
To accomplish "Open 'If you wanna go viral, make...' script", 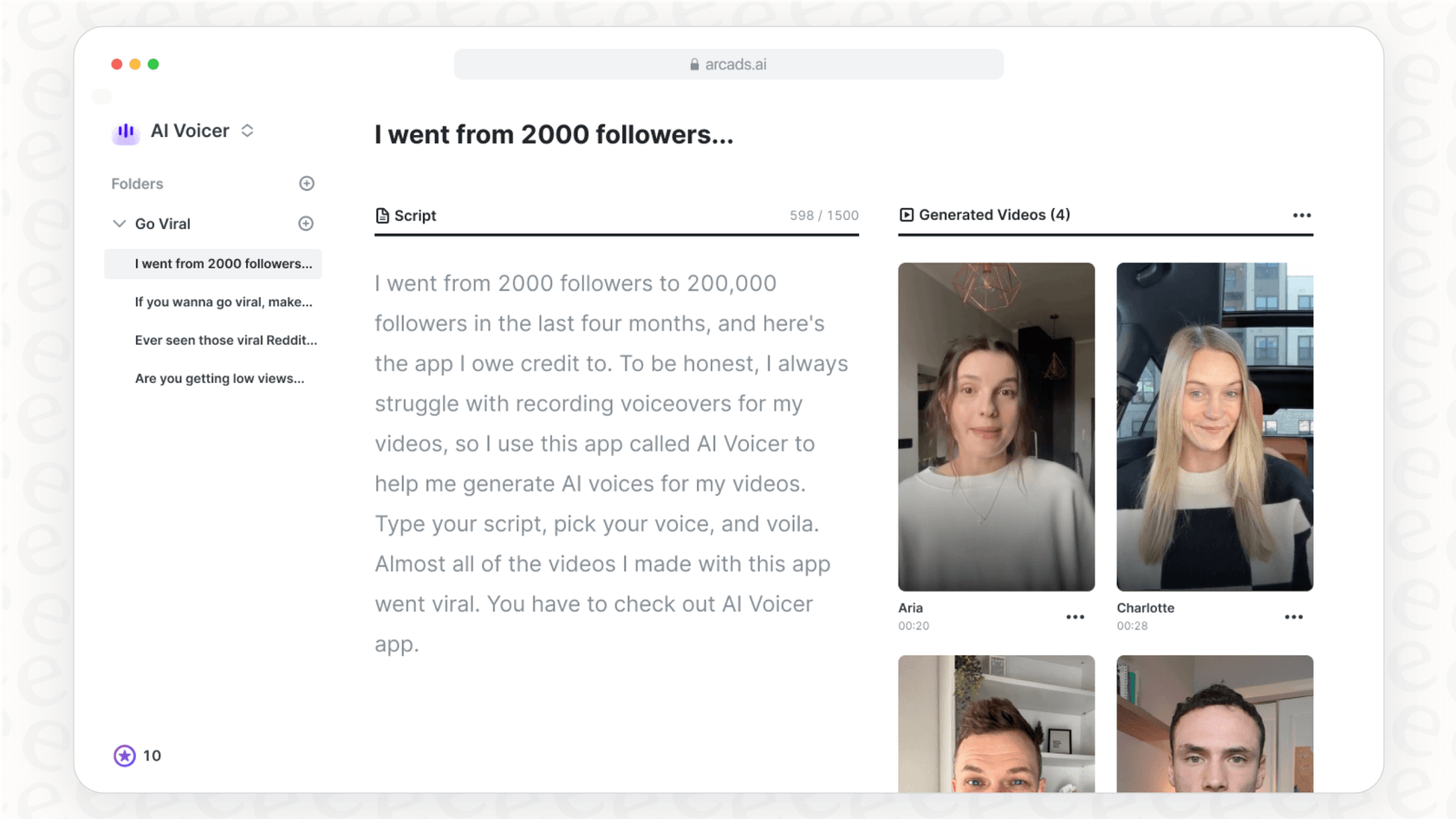I will click(x=223, y=302).
